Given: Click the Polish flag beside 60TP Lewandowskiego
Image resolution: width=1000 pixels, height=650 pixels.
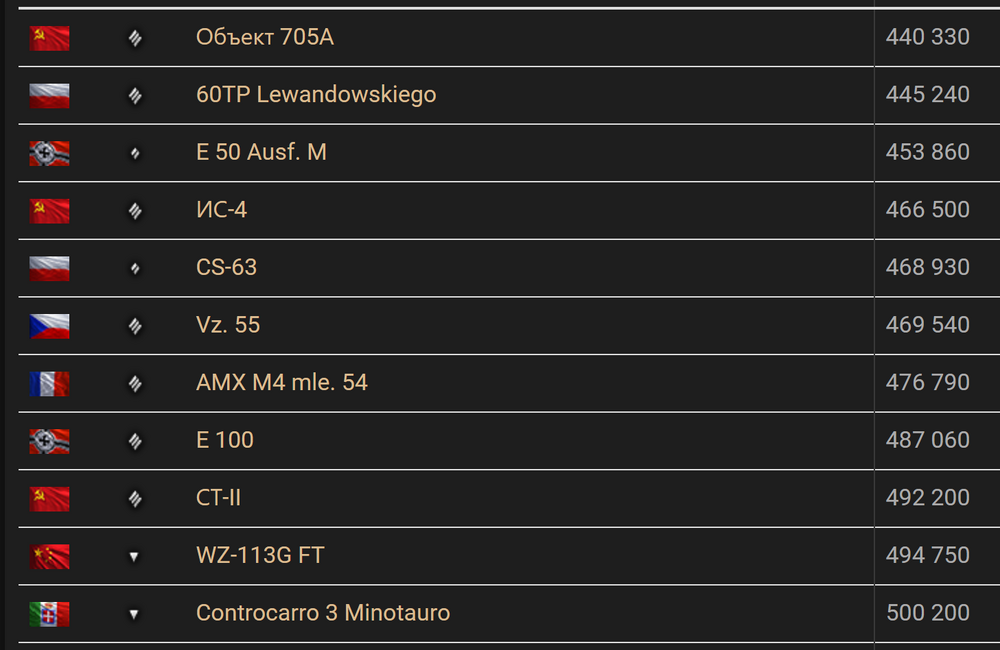Looking at the screenshot, I should 49,96.
